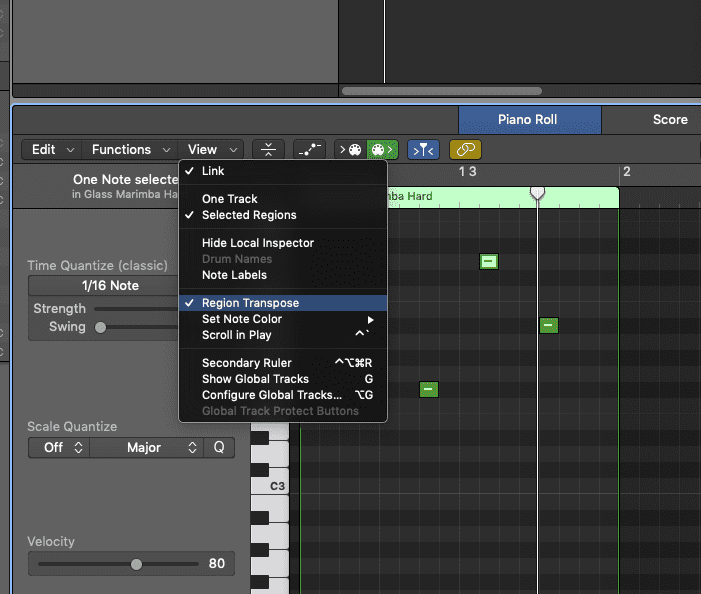This screenshot has height=594, width=701.
Task: Click the Glass Marimba Hard region header
Action: (503, 197)
